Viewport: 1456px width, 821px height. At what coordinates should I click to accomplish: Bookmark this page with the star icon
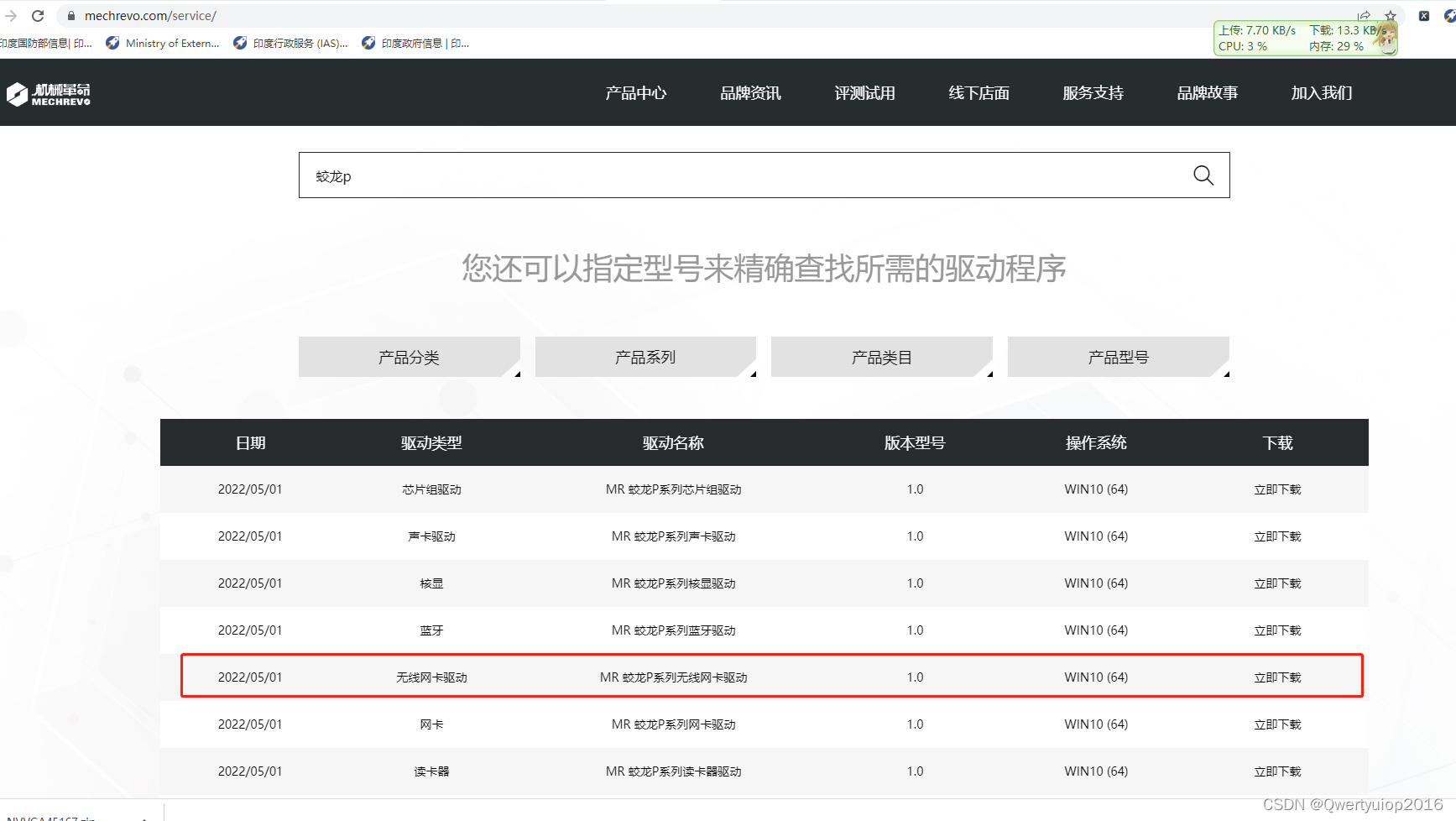pyautogui.click(x=1391, y=16)
